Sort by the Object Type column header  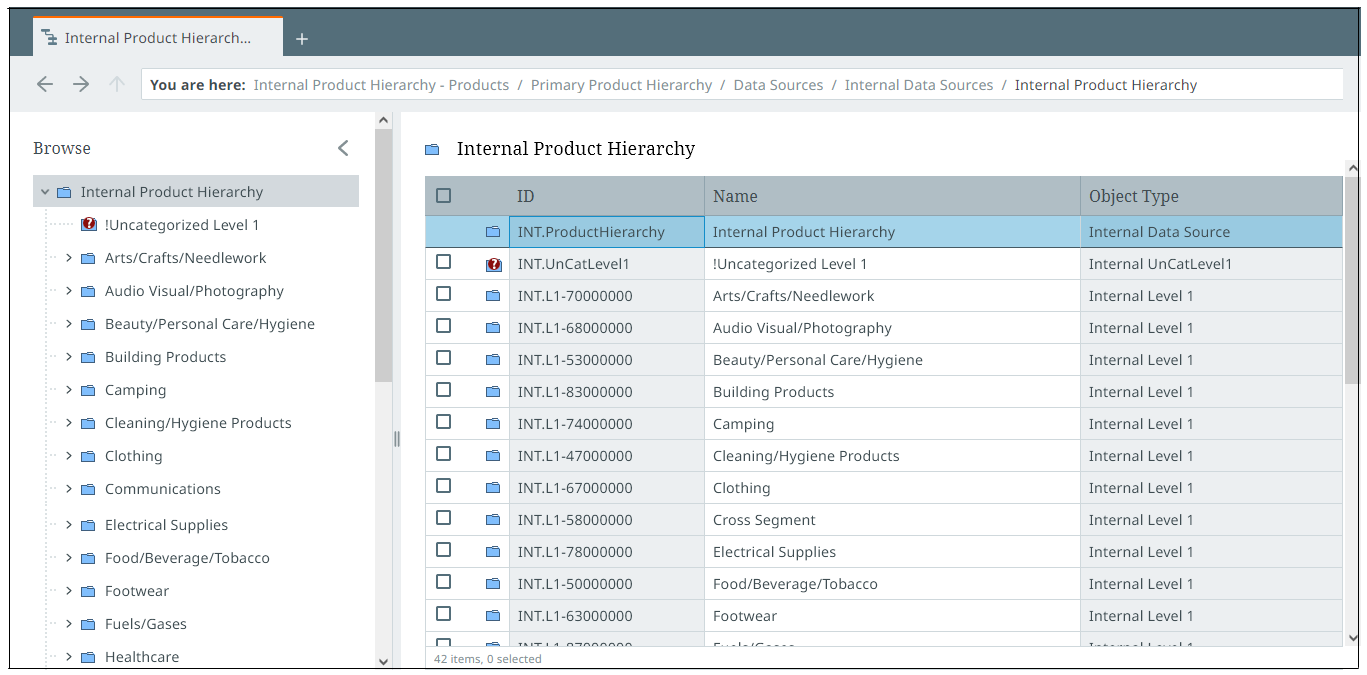1133,196
